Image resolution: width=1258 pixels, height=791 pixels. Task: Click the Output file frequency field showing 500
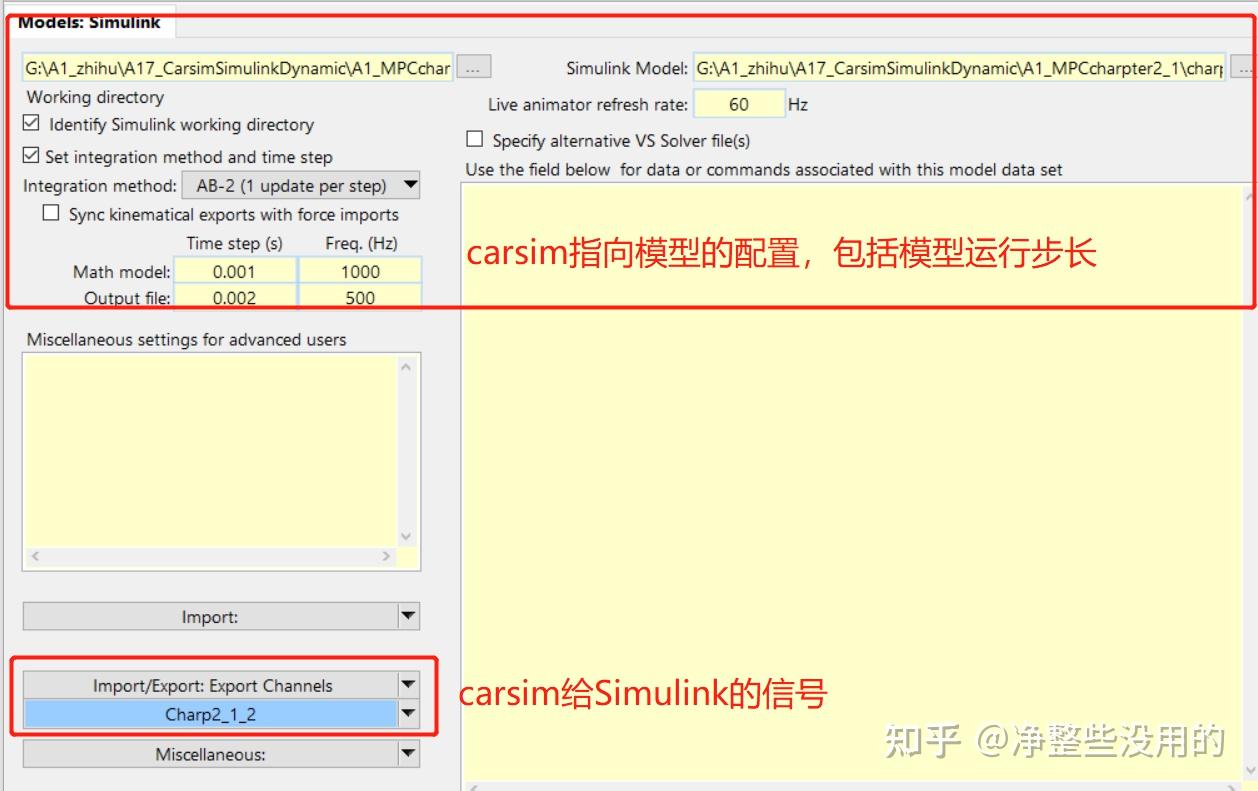359,294
